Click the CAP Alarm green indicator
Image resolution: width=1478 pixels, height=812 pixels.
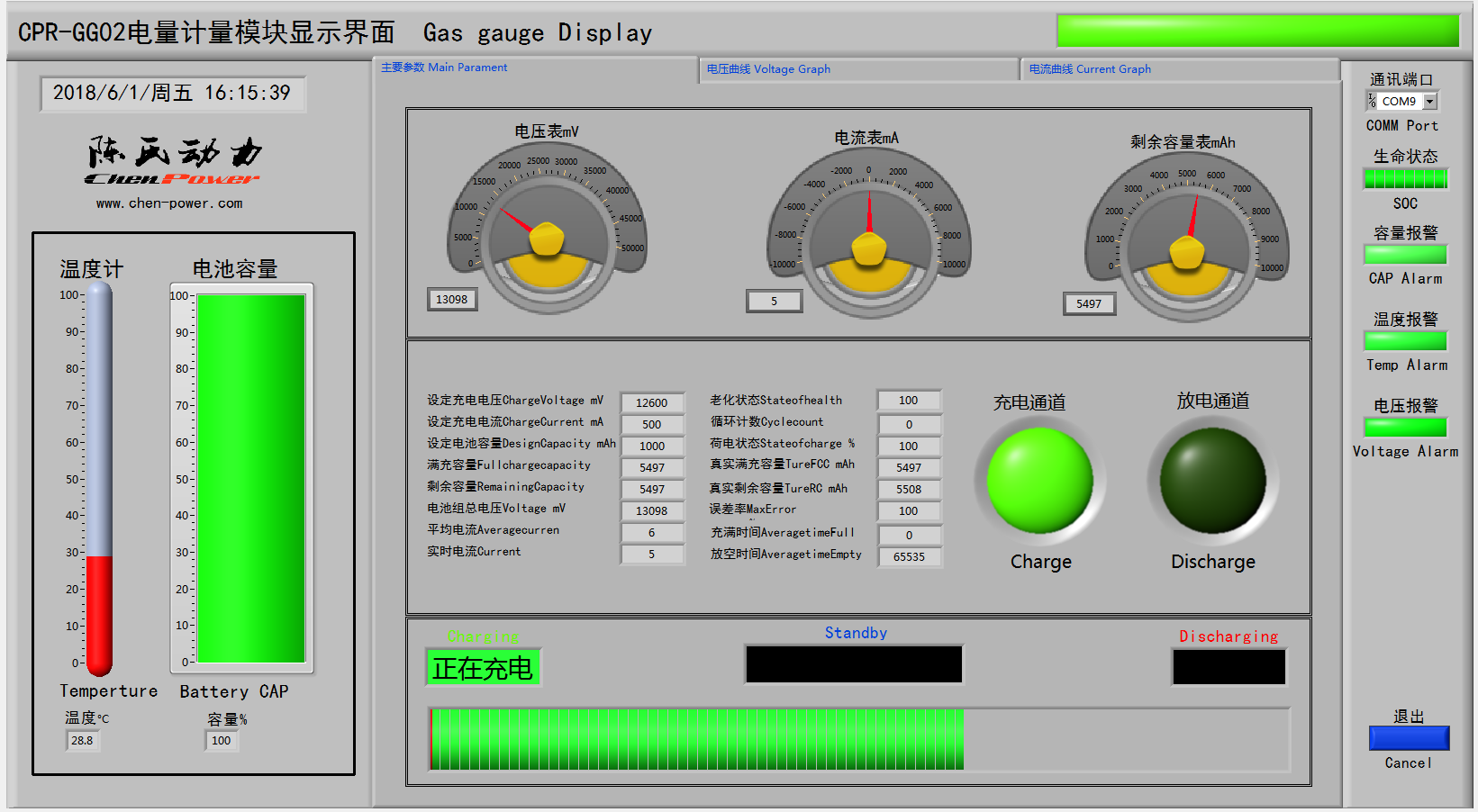1405,255
